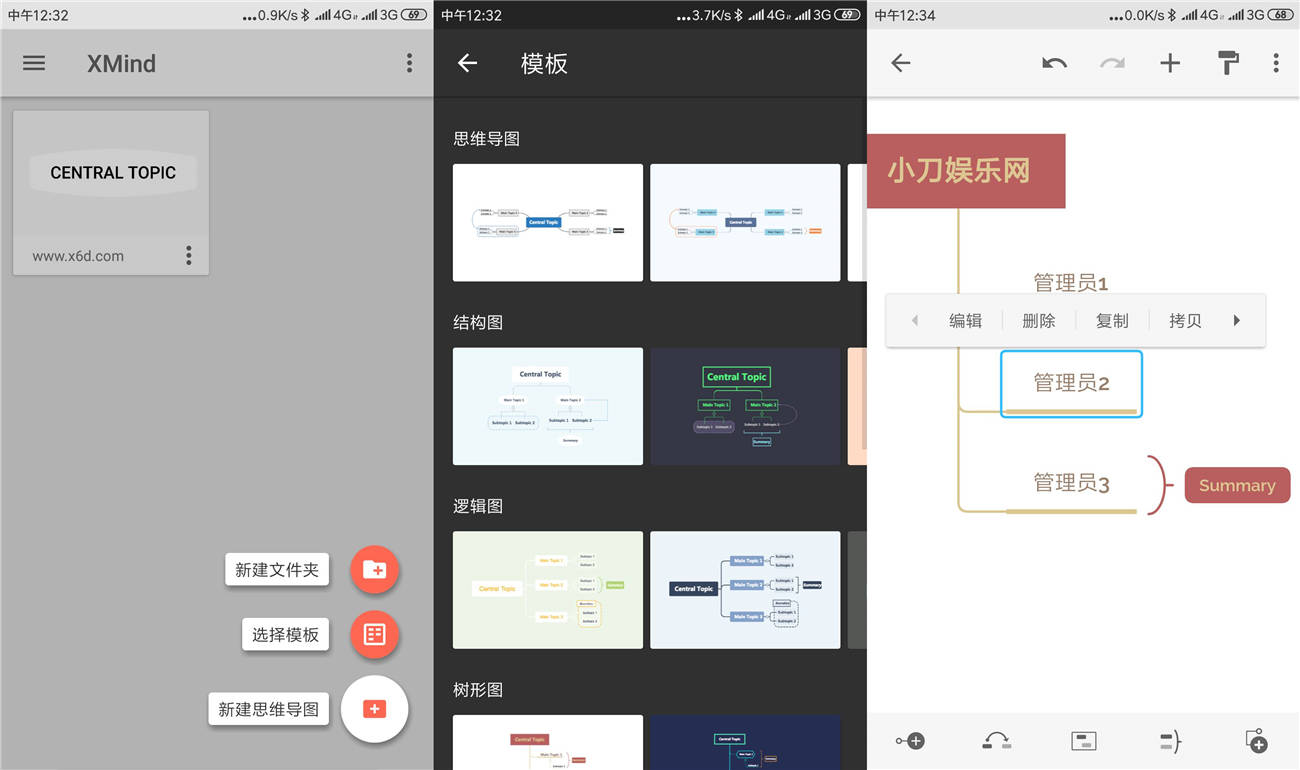Tap the red new folder icon

click(374, 570)
